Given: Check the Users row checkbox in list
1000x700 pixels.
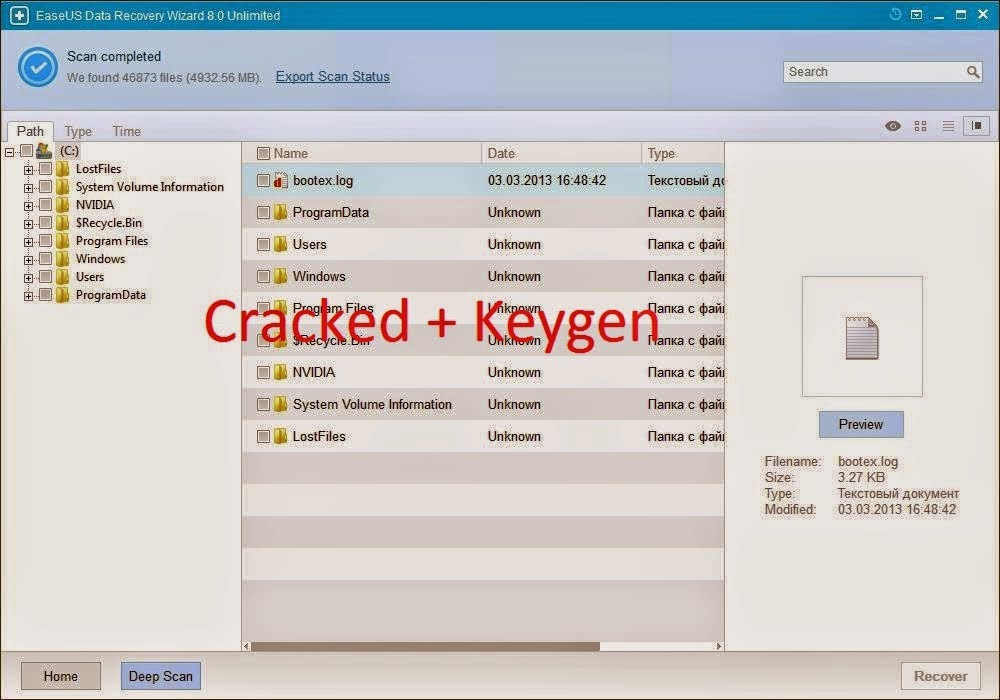Looking at the screenshot, I should pyautogui.click(x=263, y=244).
